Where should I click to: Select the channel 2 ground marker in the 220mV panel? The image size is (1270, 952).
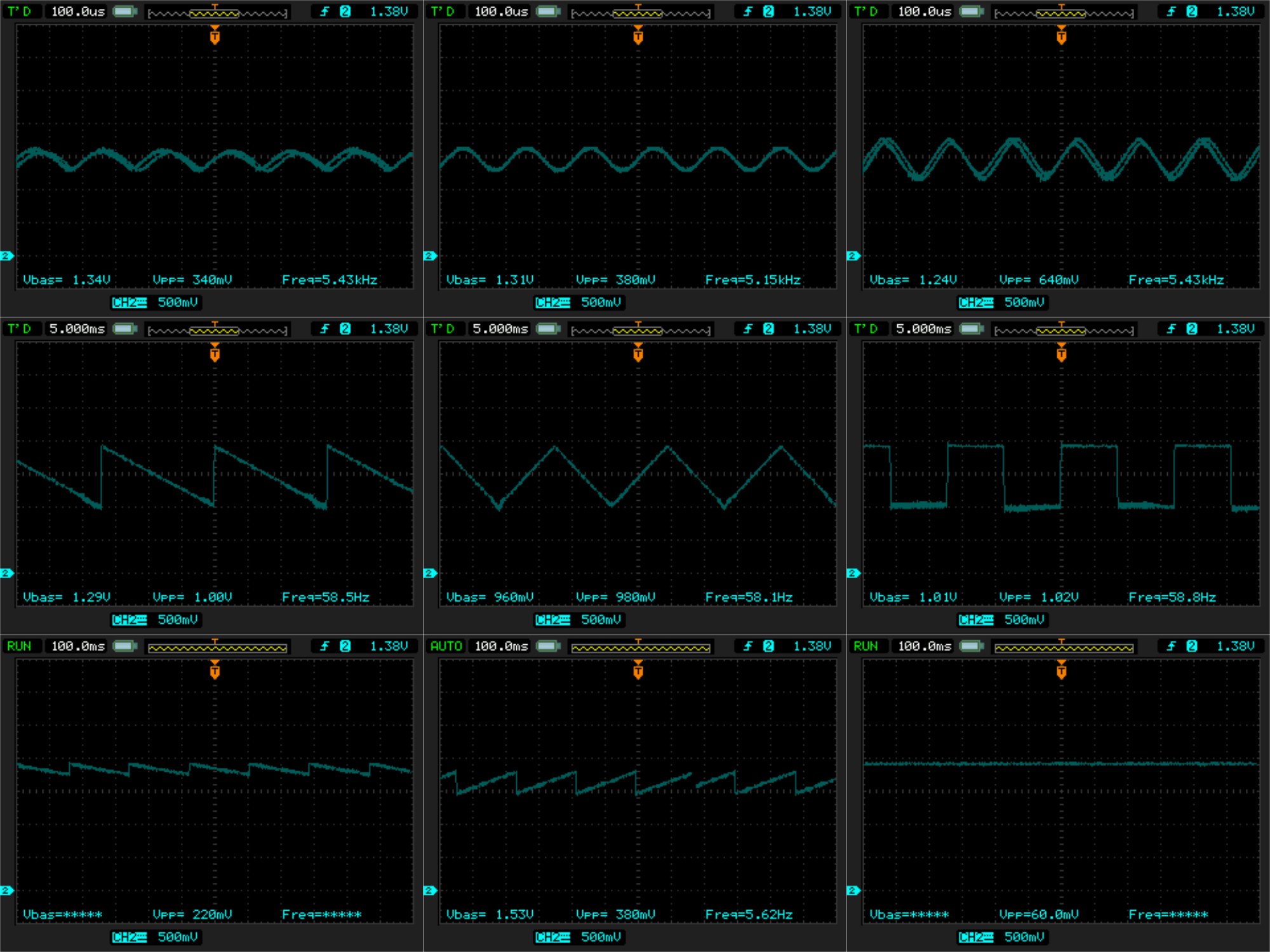click(7, 890)
